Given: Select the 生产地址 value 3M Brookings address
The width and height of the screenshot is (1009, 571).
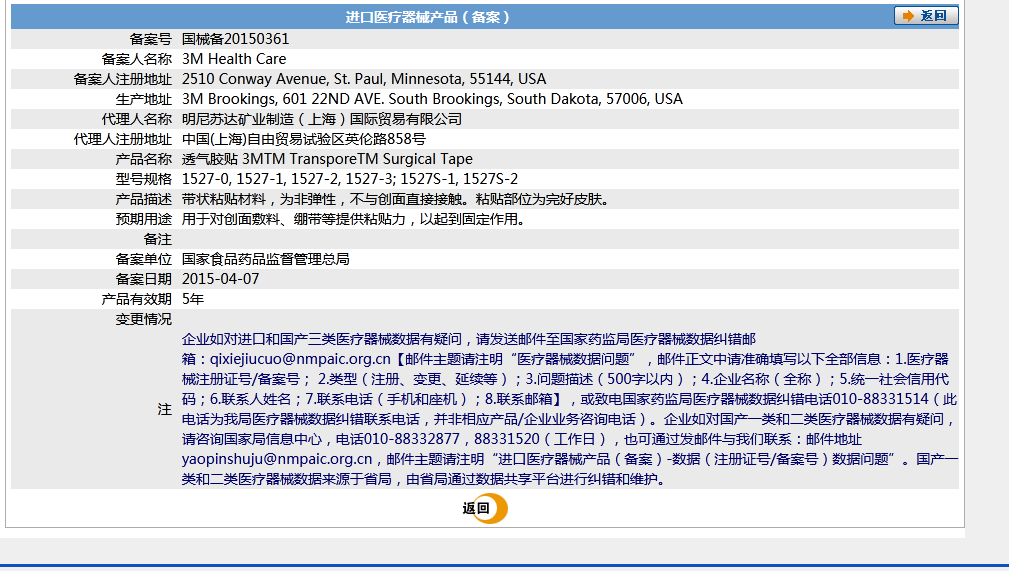Looking at the screenshot, I should [x=432, y=99].
